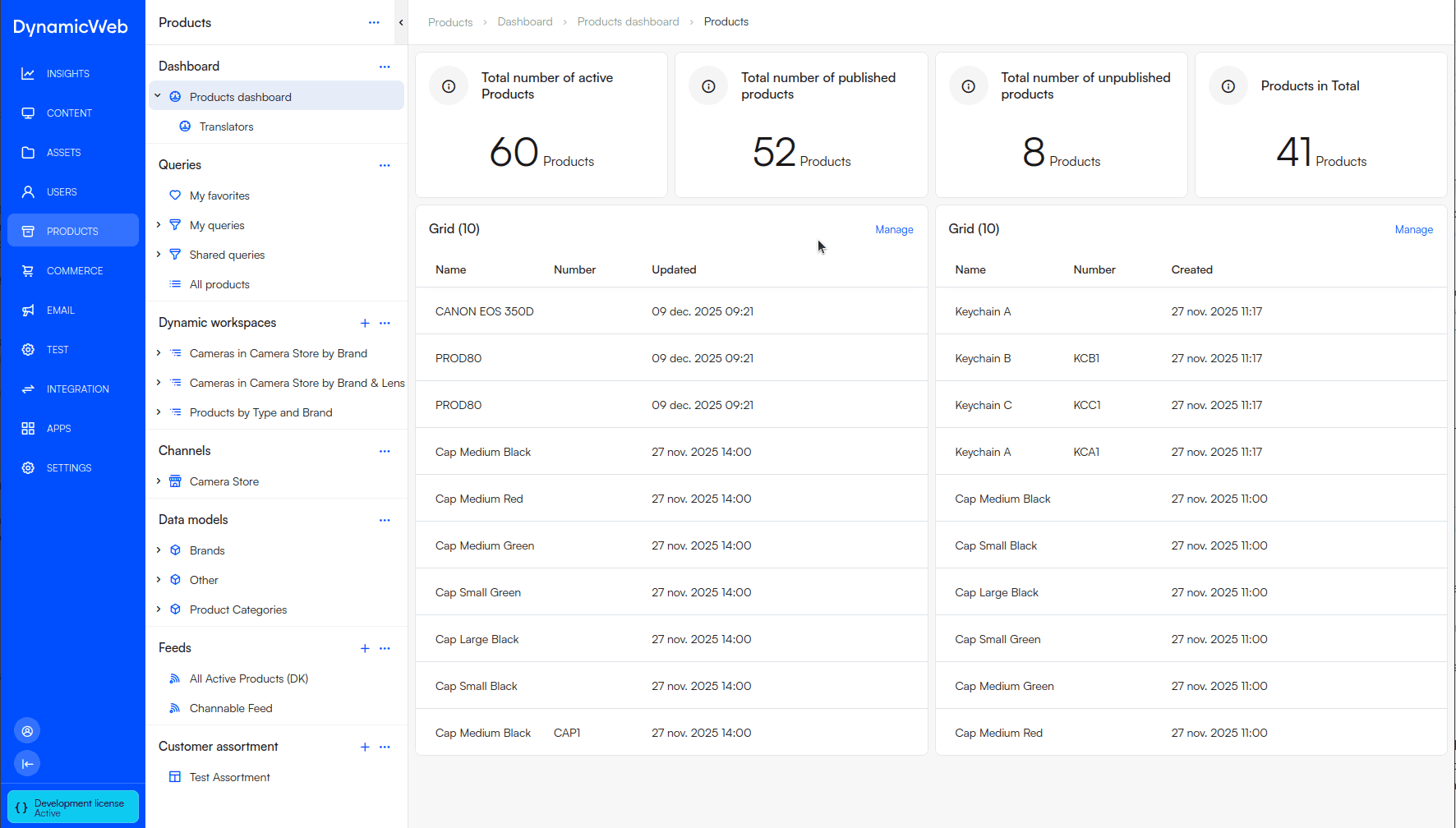Screen dimensions: 1456x828
Task: Click the Commerce shopping cart icon
Action: click(x=28, y=271)
